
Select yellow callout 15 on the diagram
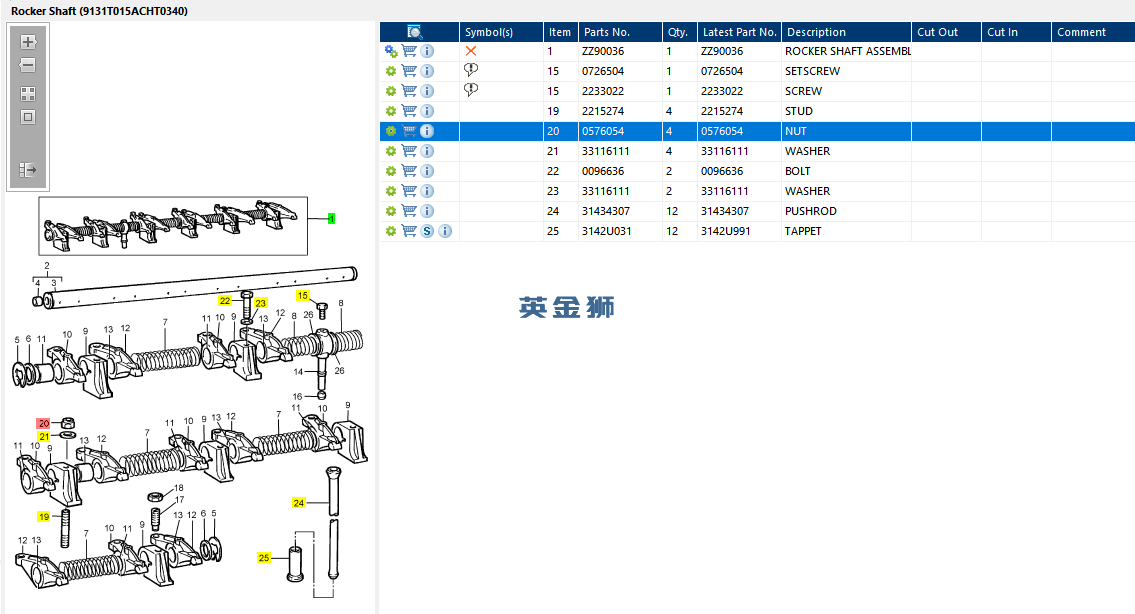(x=303, y=295)
